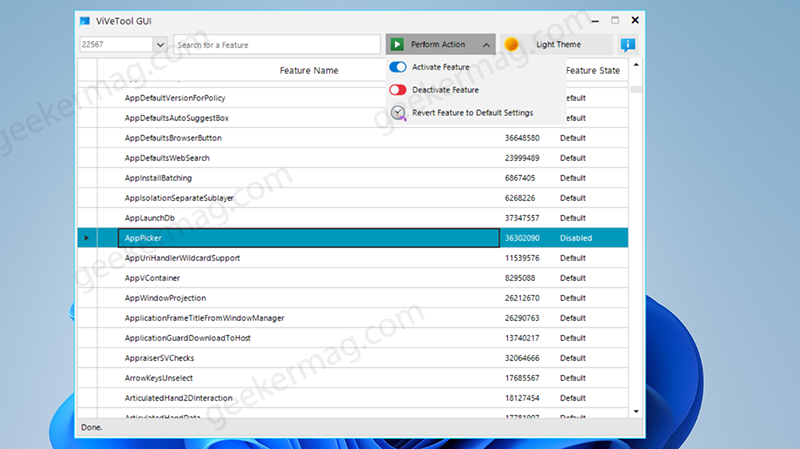Select the AppraiserSVChecks feature row
Screen dimensions: 800x449
(353, 358)
